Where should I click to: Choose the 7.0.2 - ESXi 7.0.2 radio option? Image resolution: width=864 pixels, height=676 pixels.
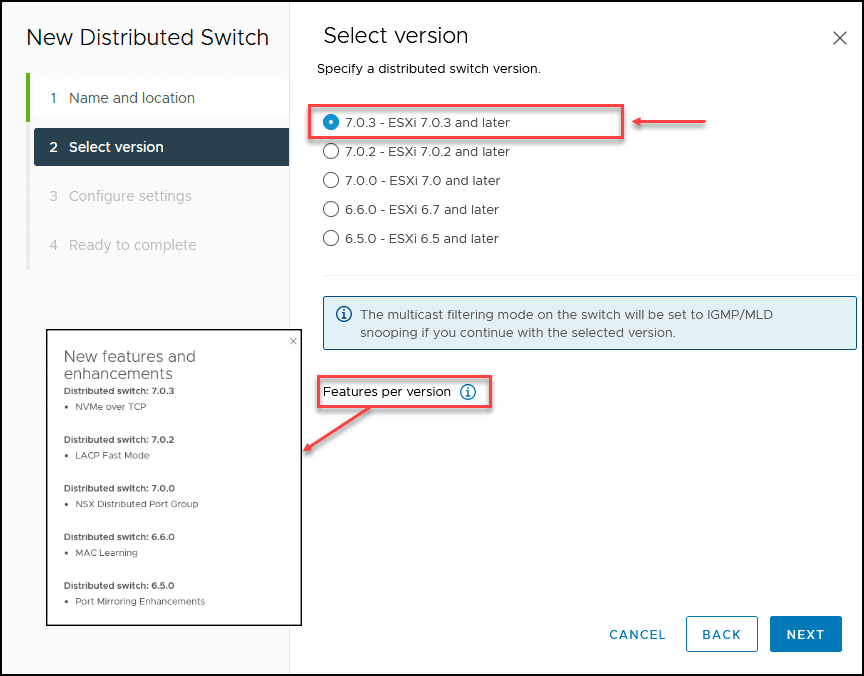[331, 151]
